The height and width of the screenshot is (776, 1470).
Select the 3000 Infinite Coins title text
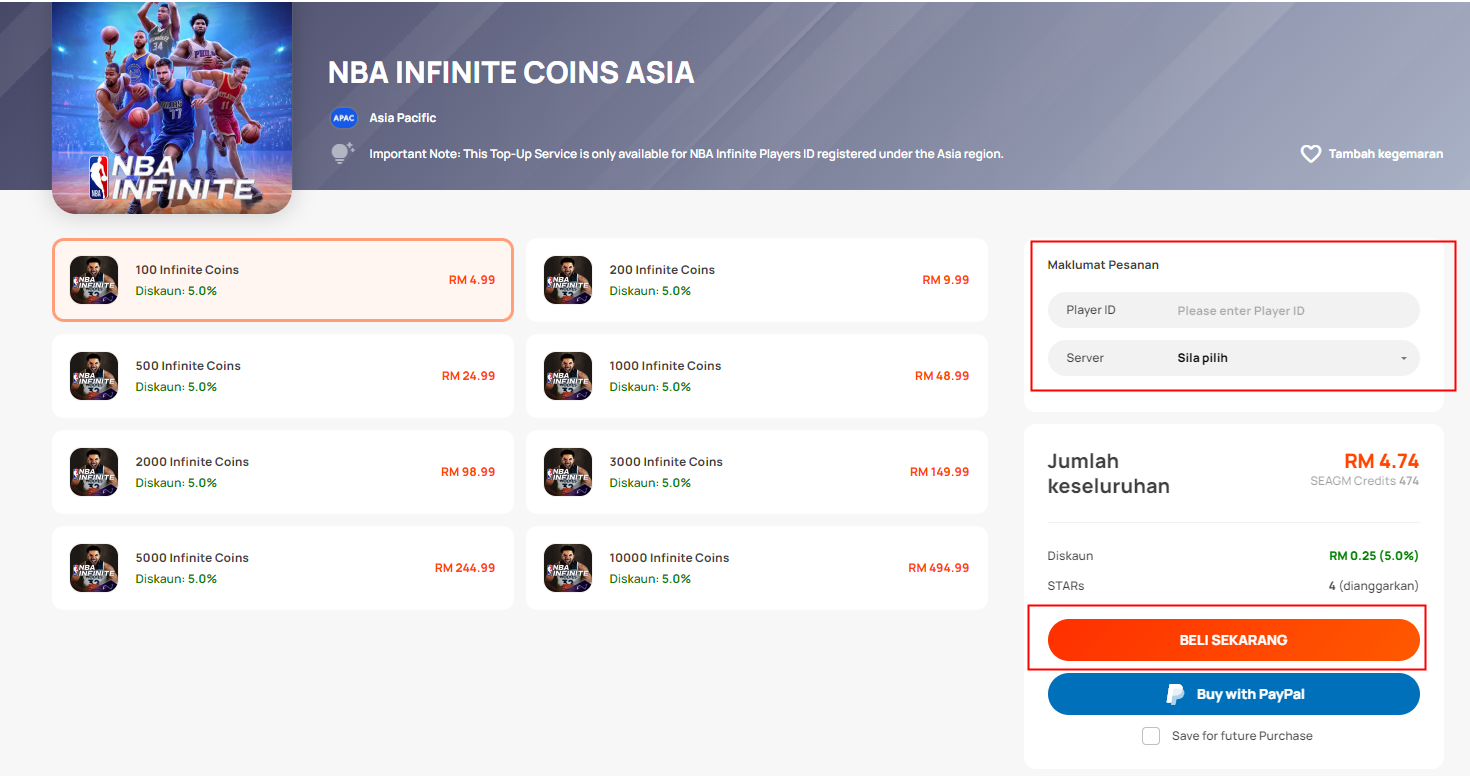pyautogui.click(x=666, y=462)
